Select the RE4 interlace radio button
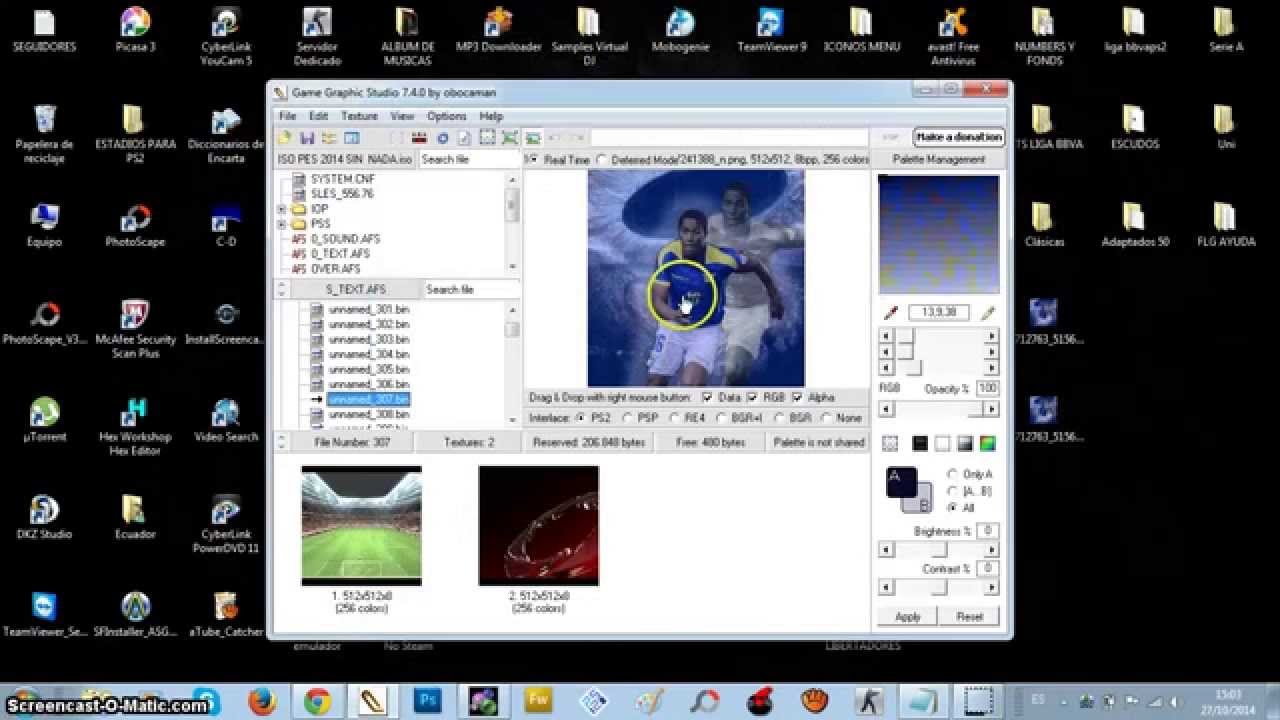Image resolution: width=1280 pixels, height=720 pixels. pos(675,418)
